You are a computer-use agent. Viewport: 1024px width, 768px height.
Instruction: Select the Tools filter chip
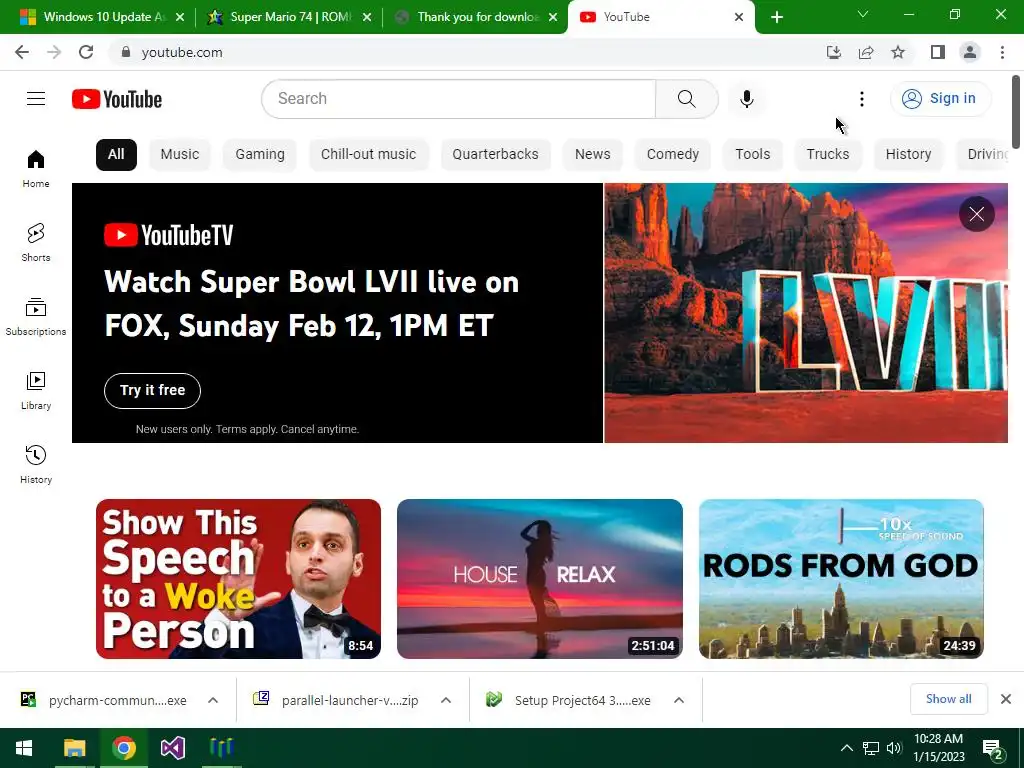click(x=753, y=155)
